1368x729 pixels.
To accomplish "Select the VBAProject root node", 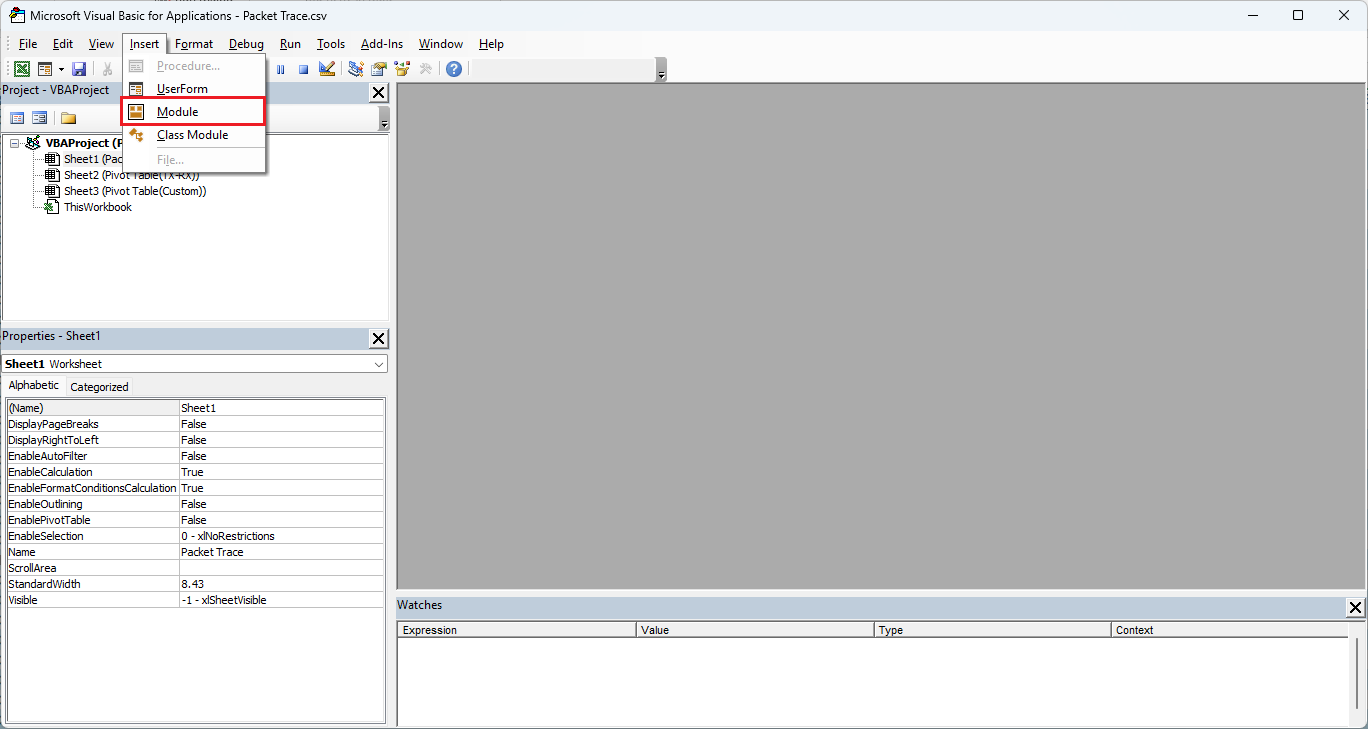I will [x=84, y=143].
